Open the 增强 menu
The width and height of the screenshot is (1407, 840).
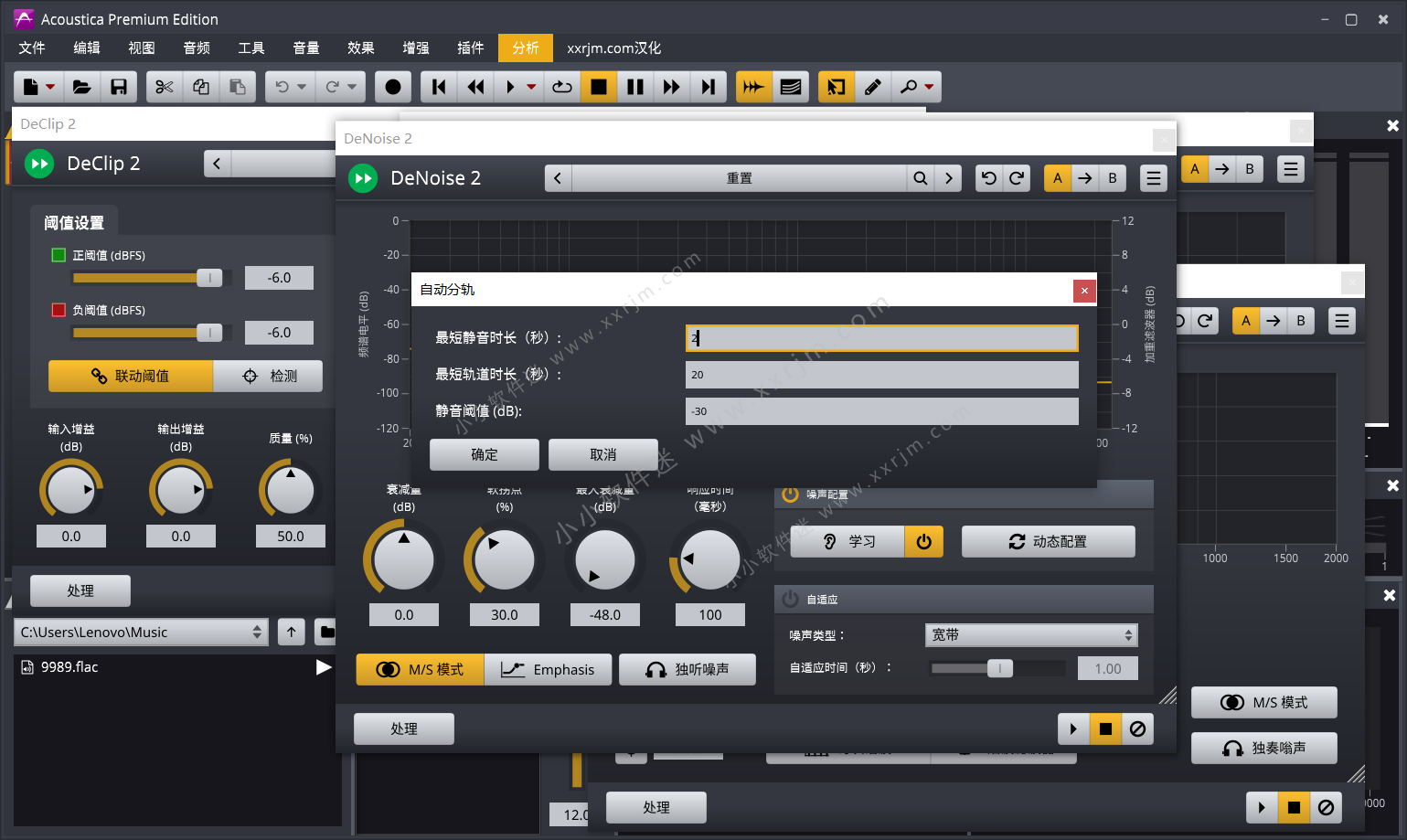click(x=416, y=48)
